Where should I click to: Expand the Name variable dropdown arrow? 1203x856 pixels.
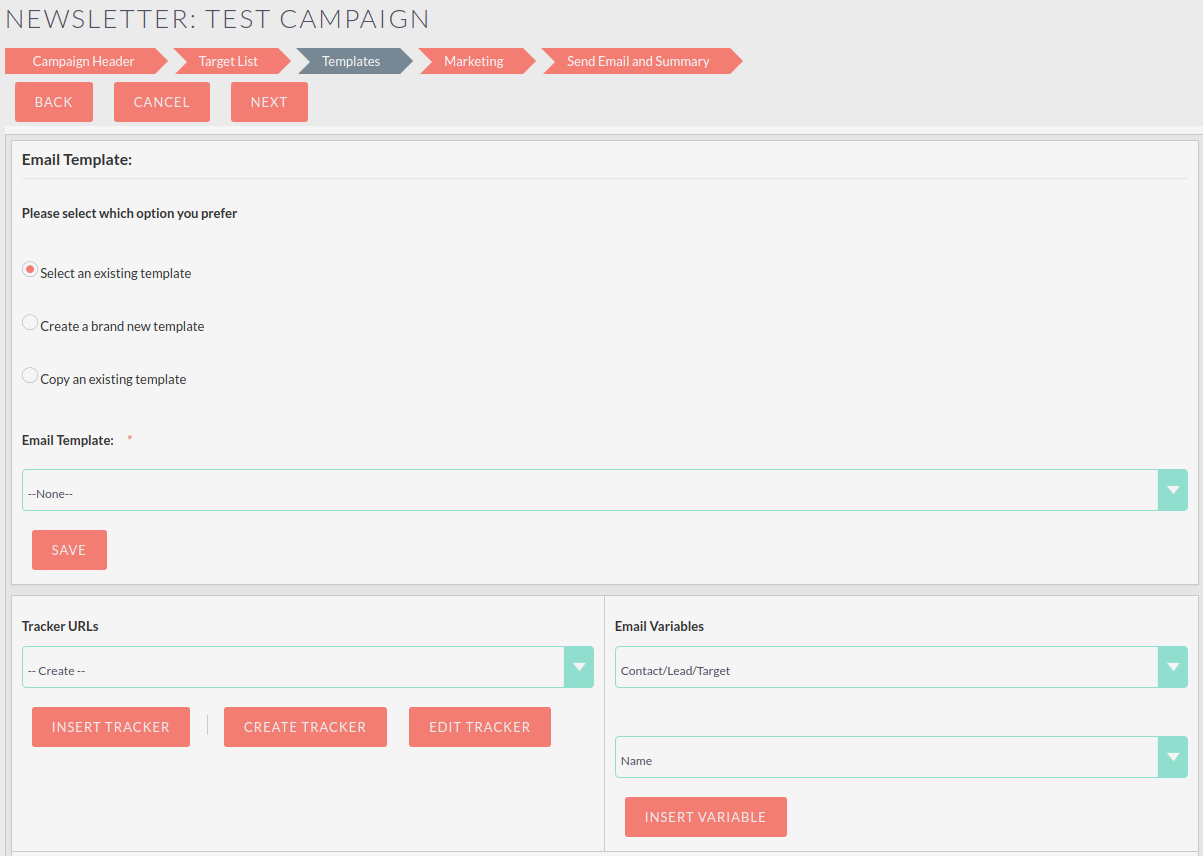tap(1173, 757)
